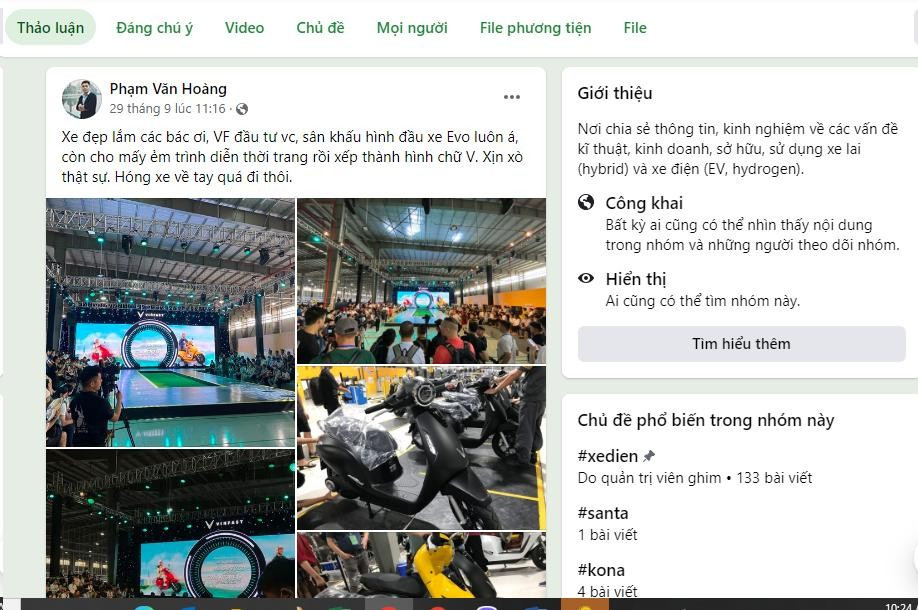Go to the Chủ đề tab
The image size is (918, 610).
(320, 28)
